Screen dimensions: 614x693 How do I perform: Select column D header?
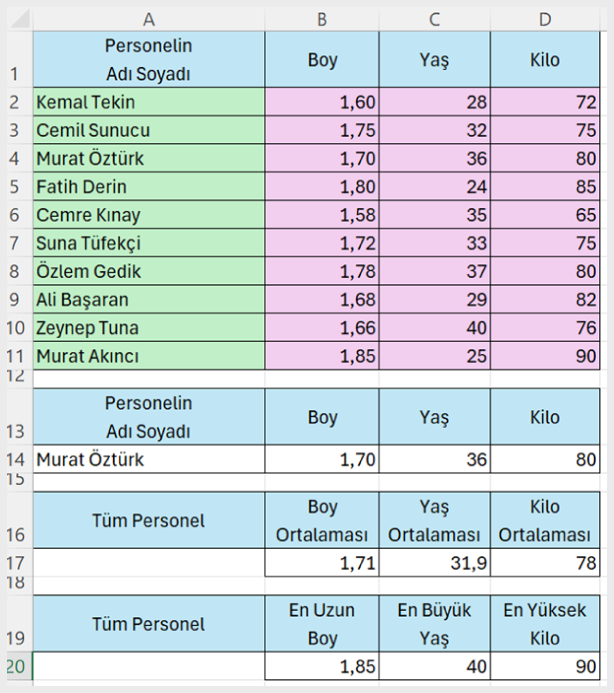545,19
